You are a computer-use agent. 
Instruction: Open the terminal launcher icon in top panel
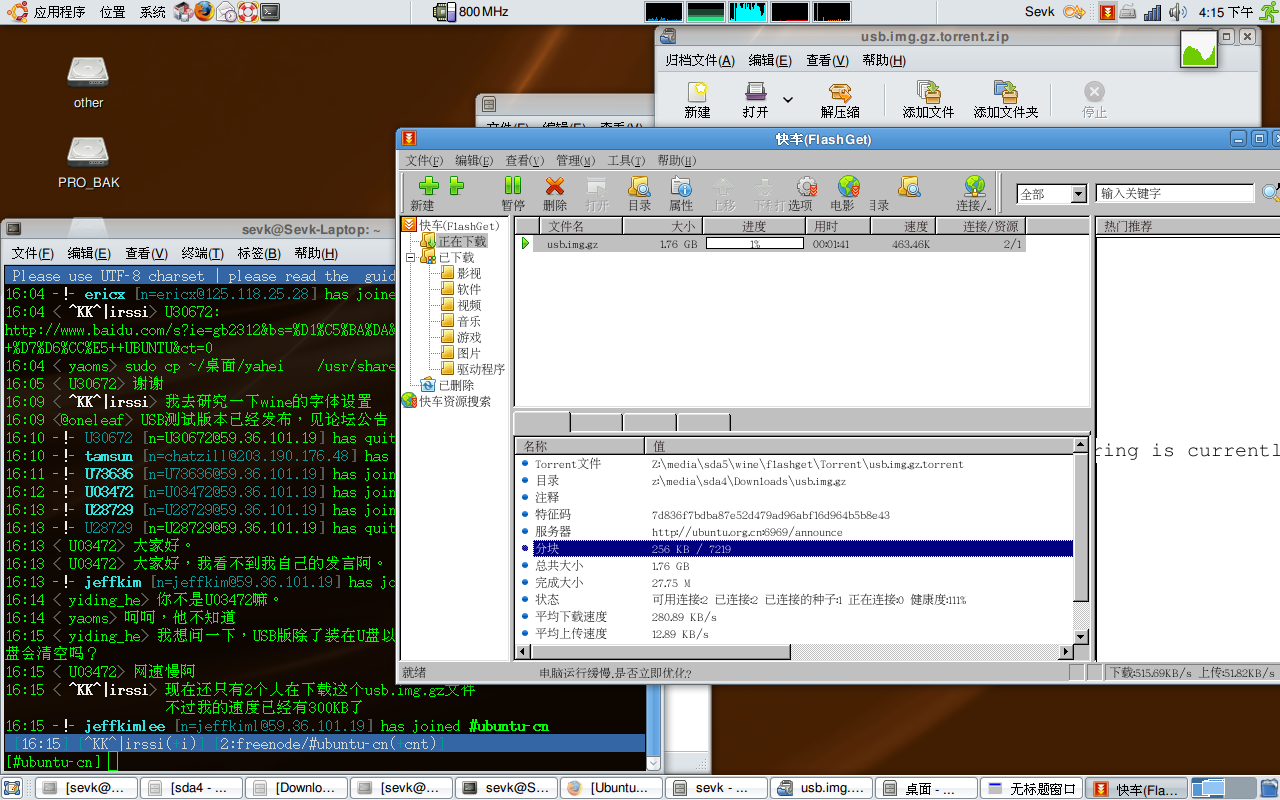[x=269, y=12]
